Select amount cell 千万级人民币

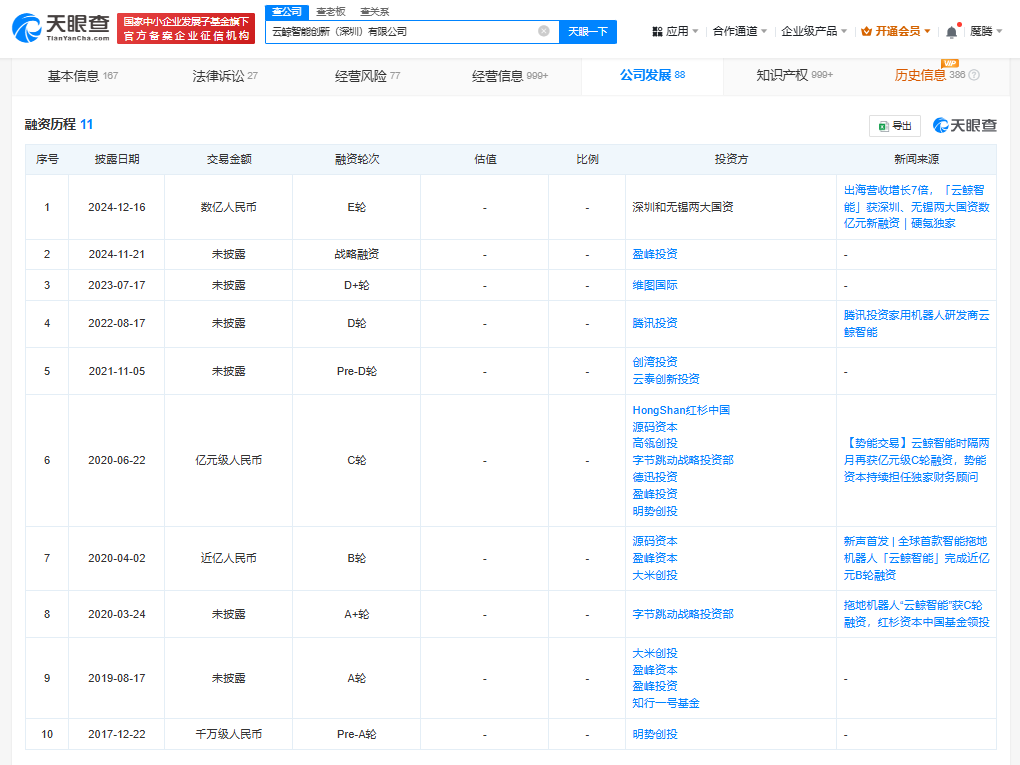(x=229, y=734)
